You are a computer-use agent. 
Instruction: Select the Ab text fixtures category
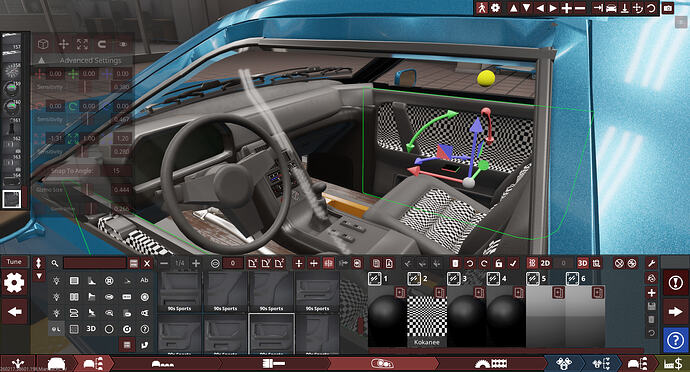tap(144, 280)
